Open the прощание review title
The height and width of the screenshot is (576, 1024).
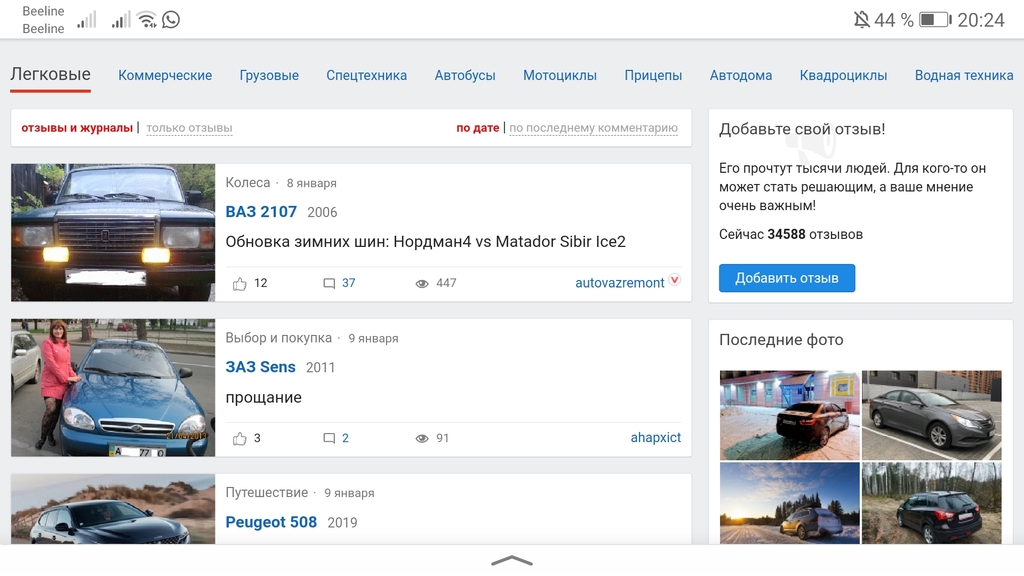263,398
